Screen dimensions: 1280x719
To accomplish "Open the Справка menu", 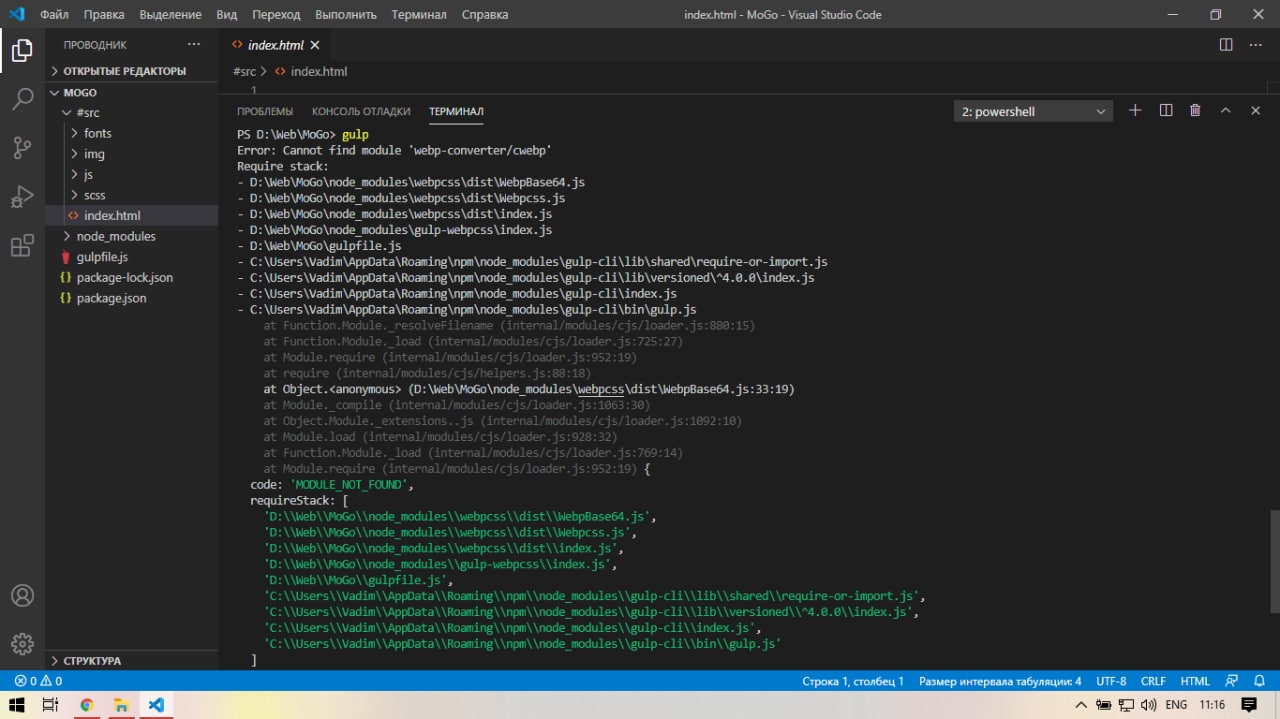I will [485, 15].
